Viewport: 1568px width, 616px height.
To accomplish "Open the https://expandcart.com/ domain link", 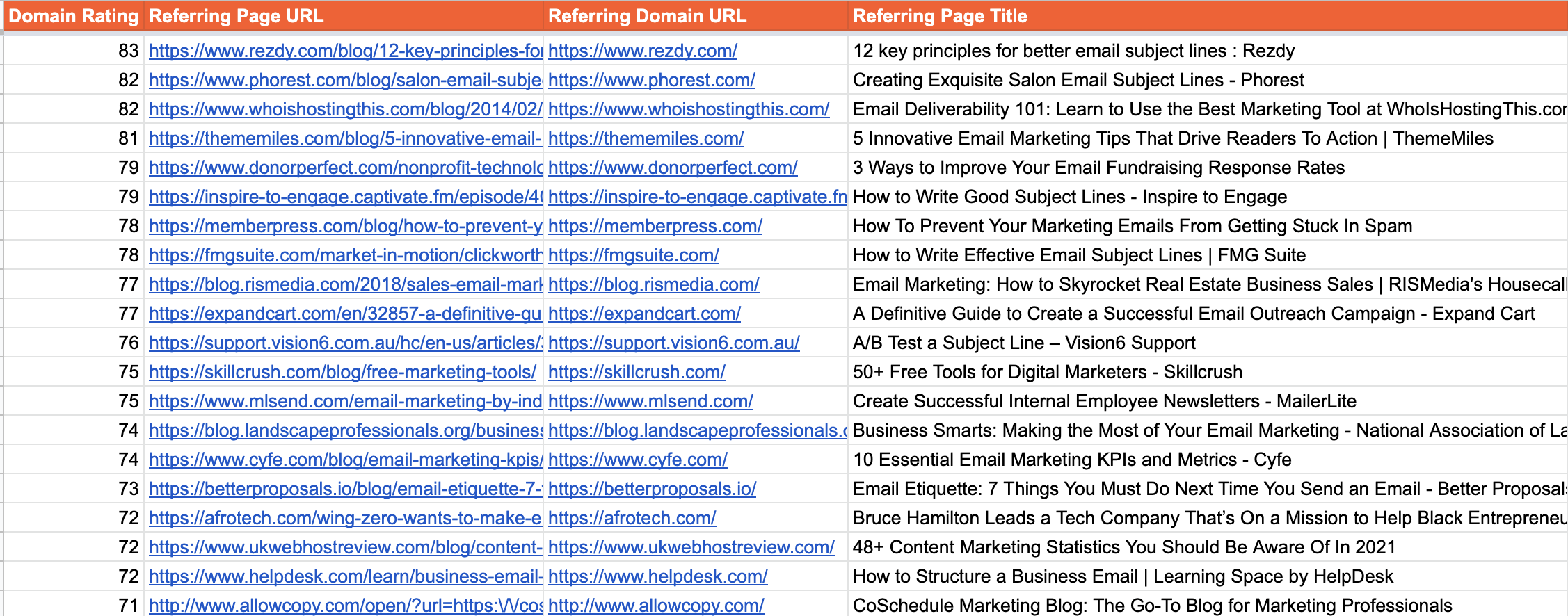I will 645,314.
